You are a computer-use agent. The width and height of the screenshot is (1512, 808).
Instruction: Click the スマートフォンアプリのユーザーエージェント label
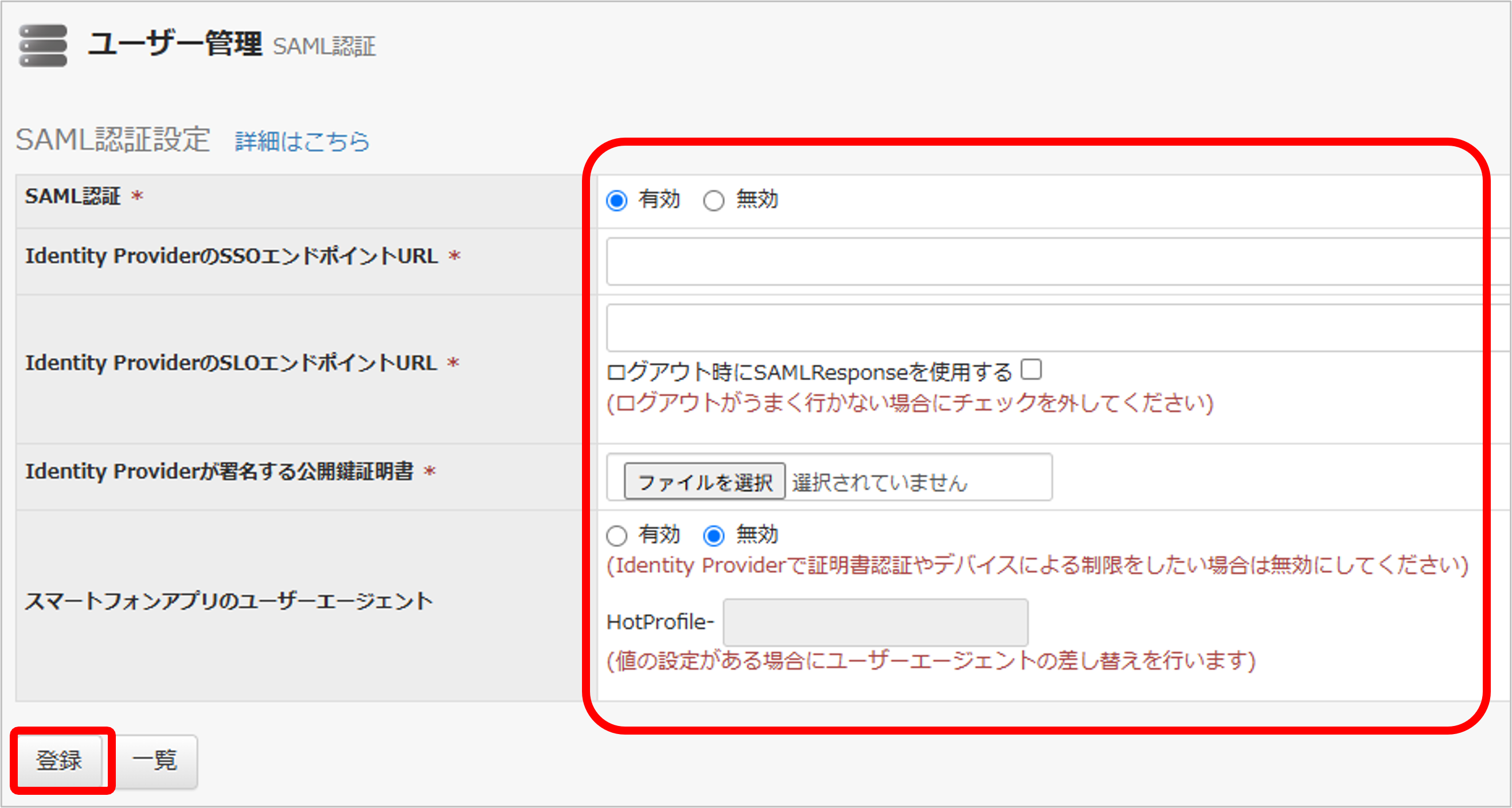click(x=229, y=601)
